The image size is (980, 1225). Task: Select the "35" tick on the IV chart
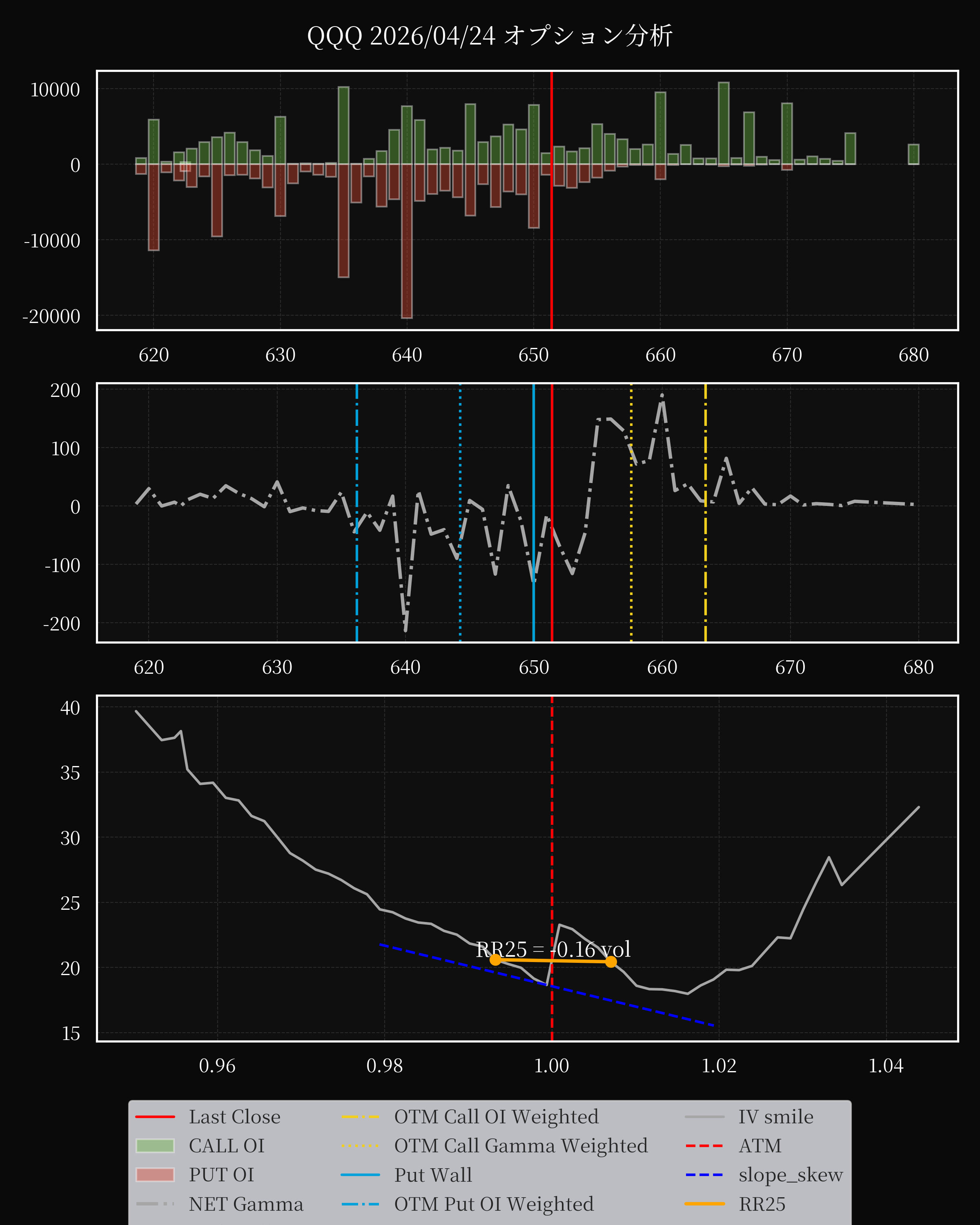pyautogui.click(x=71, y=773)
